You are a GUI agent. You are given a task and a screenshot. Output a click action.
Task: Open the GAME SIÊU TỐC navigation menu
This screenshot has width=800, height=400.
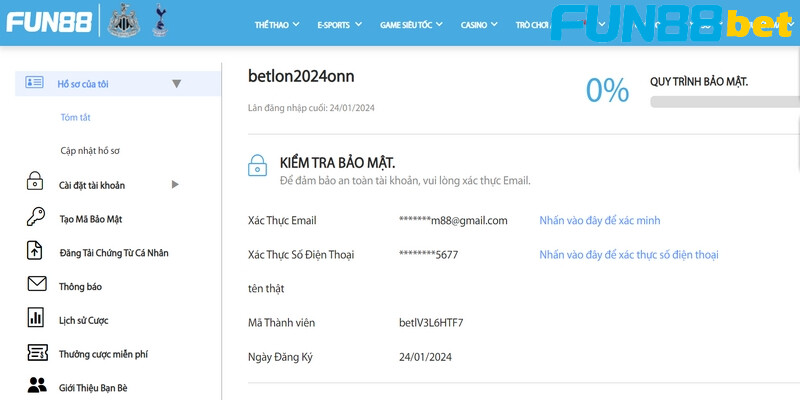pos(411,24)
